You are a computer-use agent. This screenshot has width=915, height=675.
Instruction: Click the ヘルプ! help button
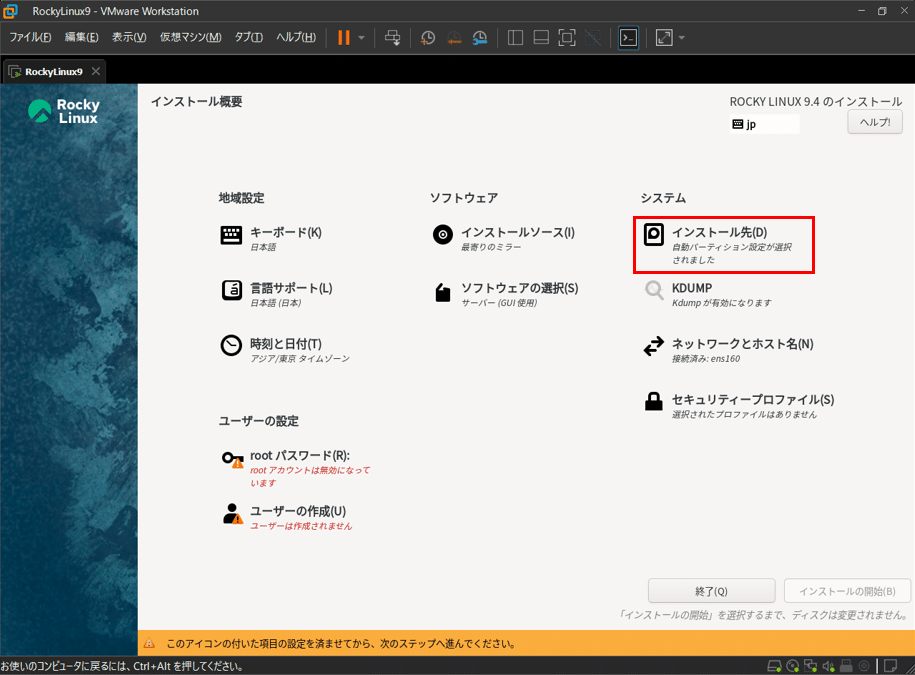pos(875,122)
